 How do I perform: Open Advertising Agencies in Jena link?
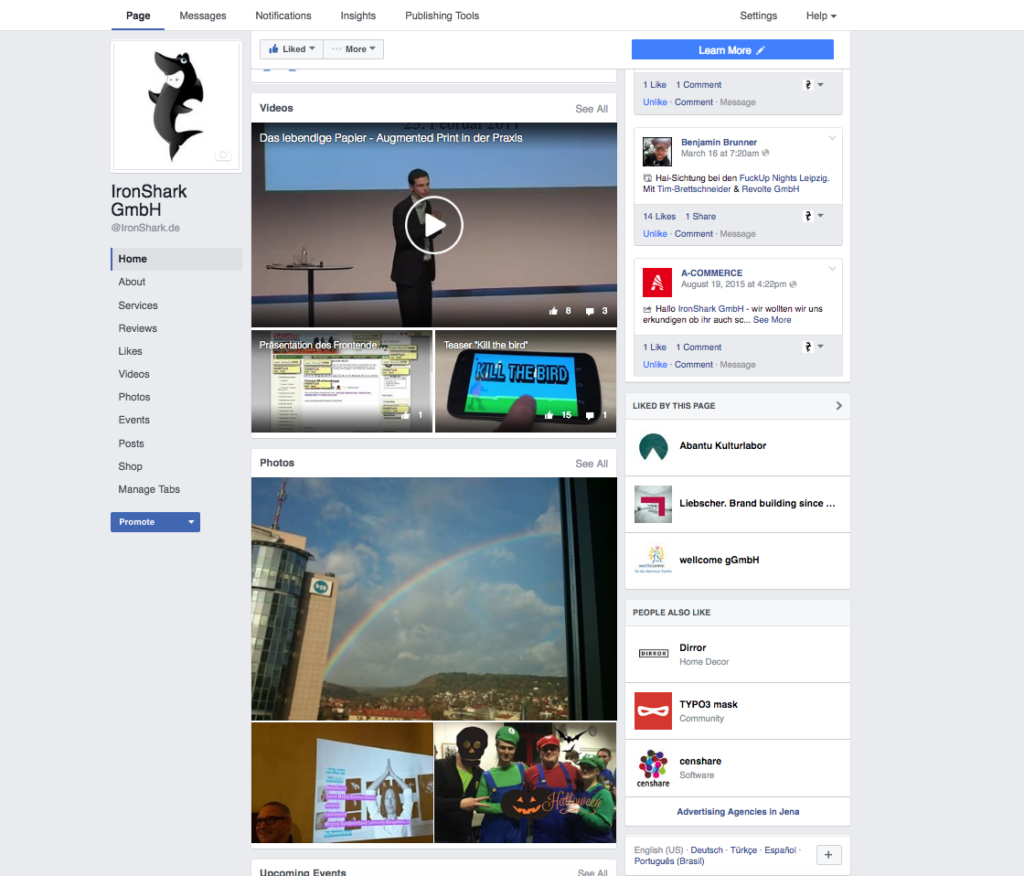738,812
